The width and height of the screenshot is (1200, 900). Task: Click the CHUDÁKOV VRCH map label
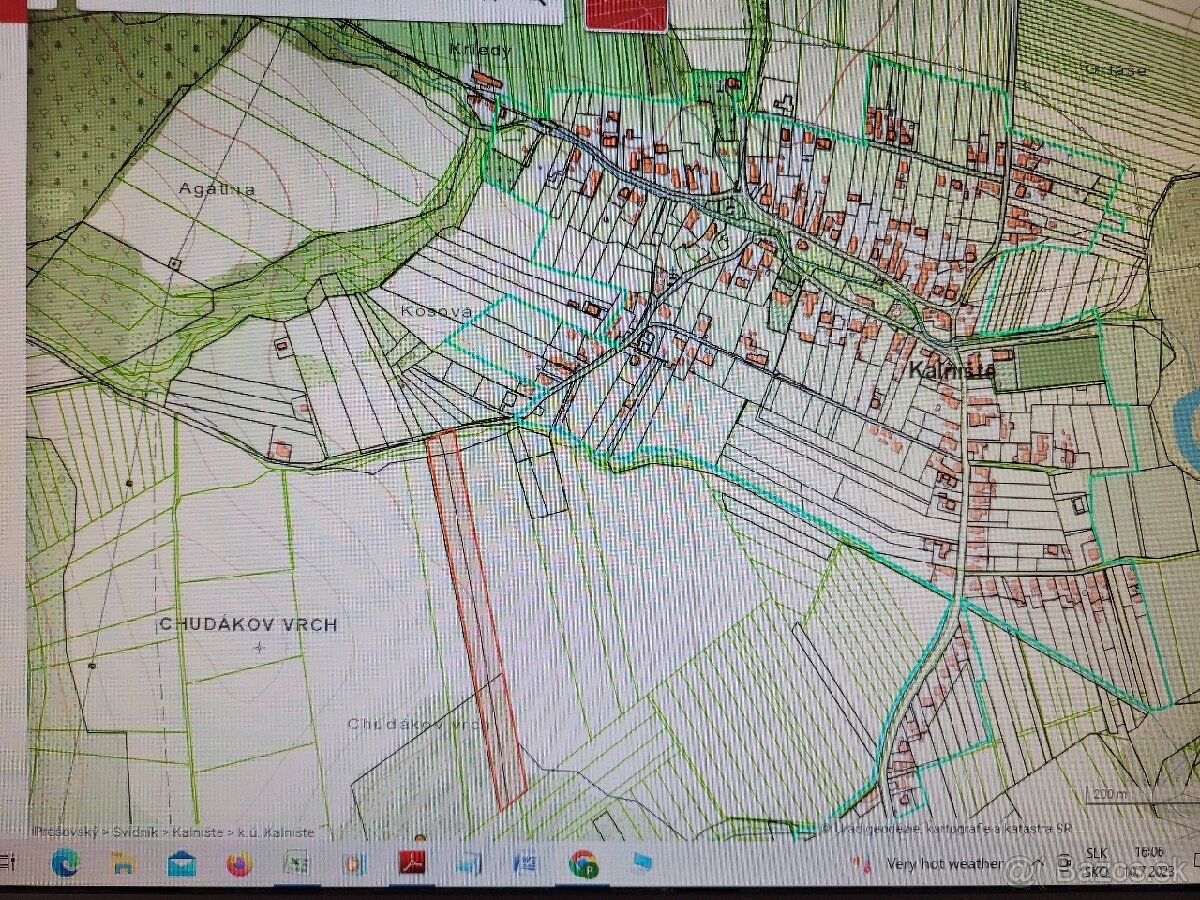[x=248, y=624]
